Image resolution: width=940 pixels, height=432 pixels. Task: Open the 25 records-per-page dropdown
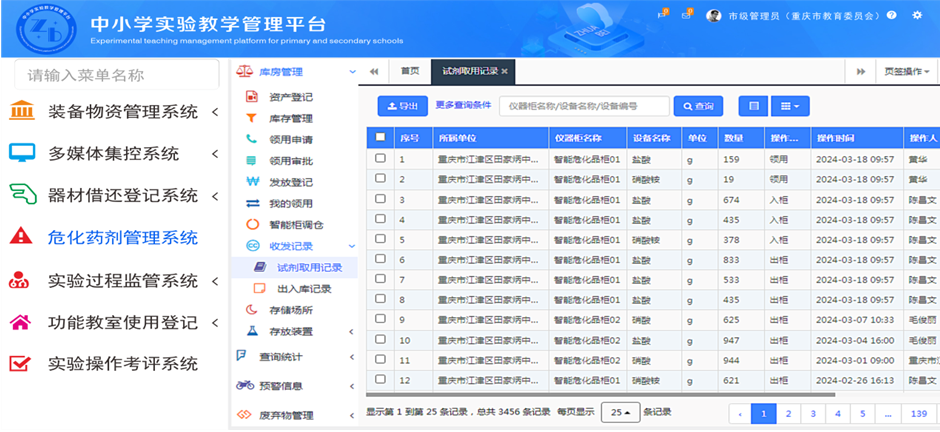tap(620, 412)
